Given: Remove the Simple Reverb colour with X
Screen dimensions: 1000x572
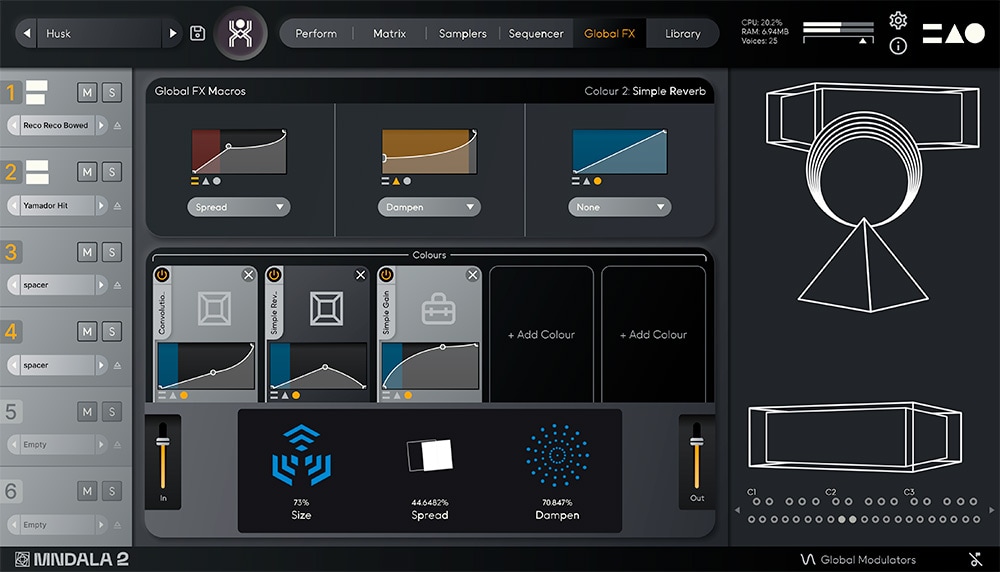Looking at the screenshot, I should coord(360,275).
